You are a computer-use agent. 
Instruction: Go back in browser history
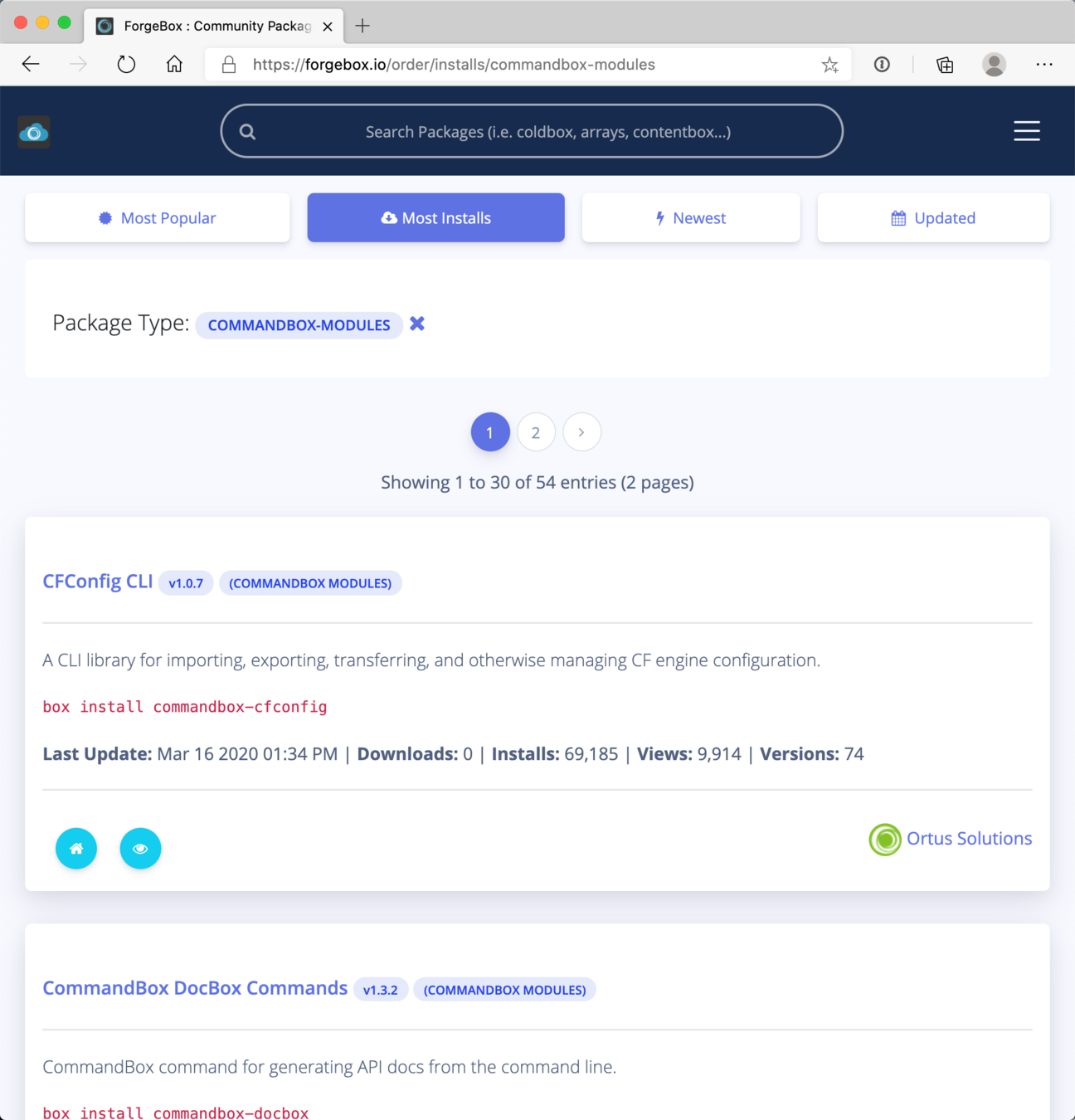(x=31, y=65)
